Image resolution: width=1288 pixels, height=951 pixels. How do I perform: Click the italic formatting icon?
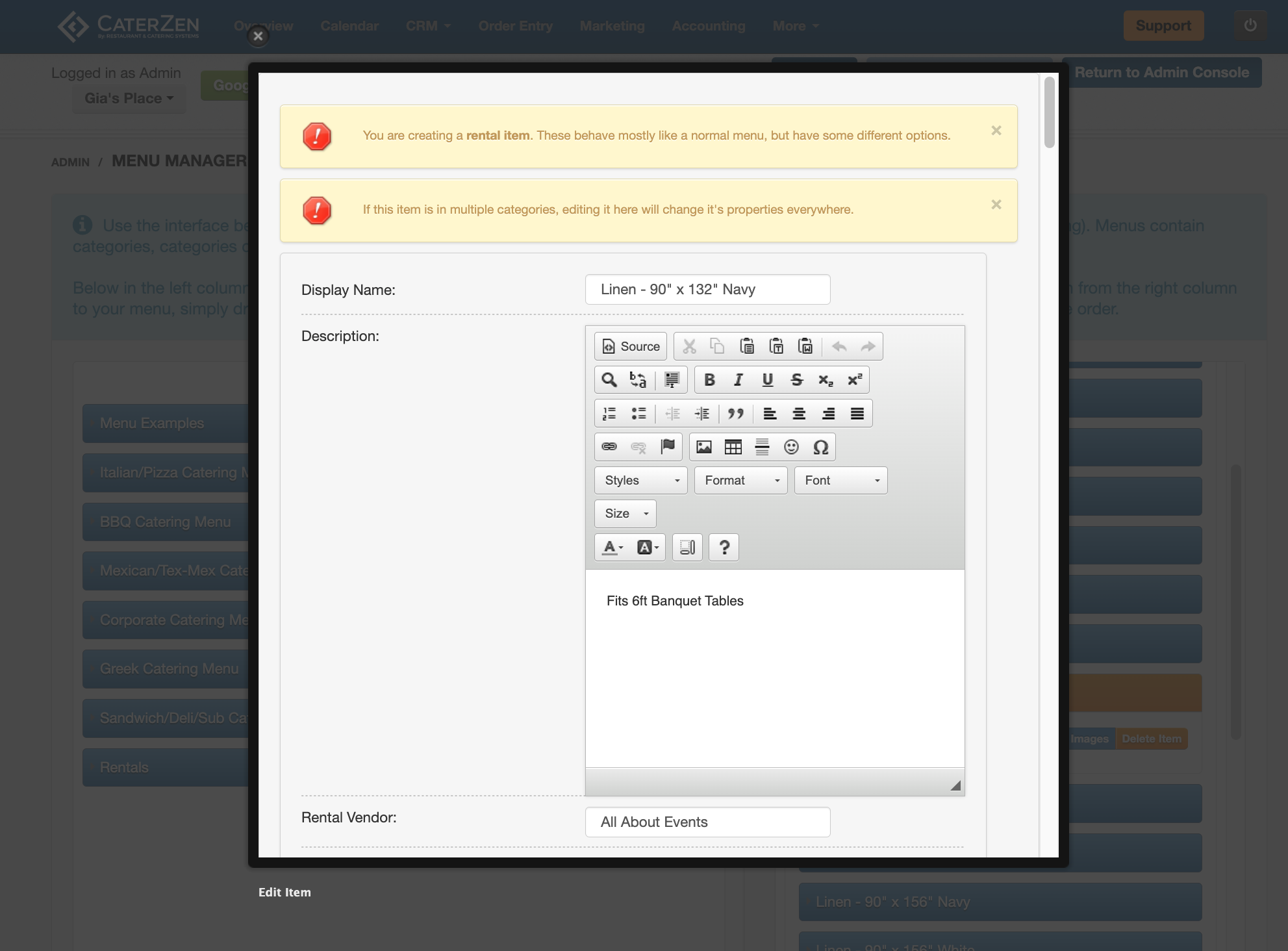point(739,380)
